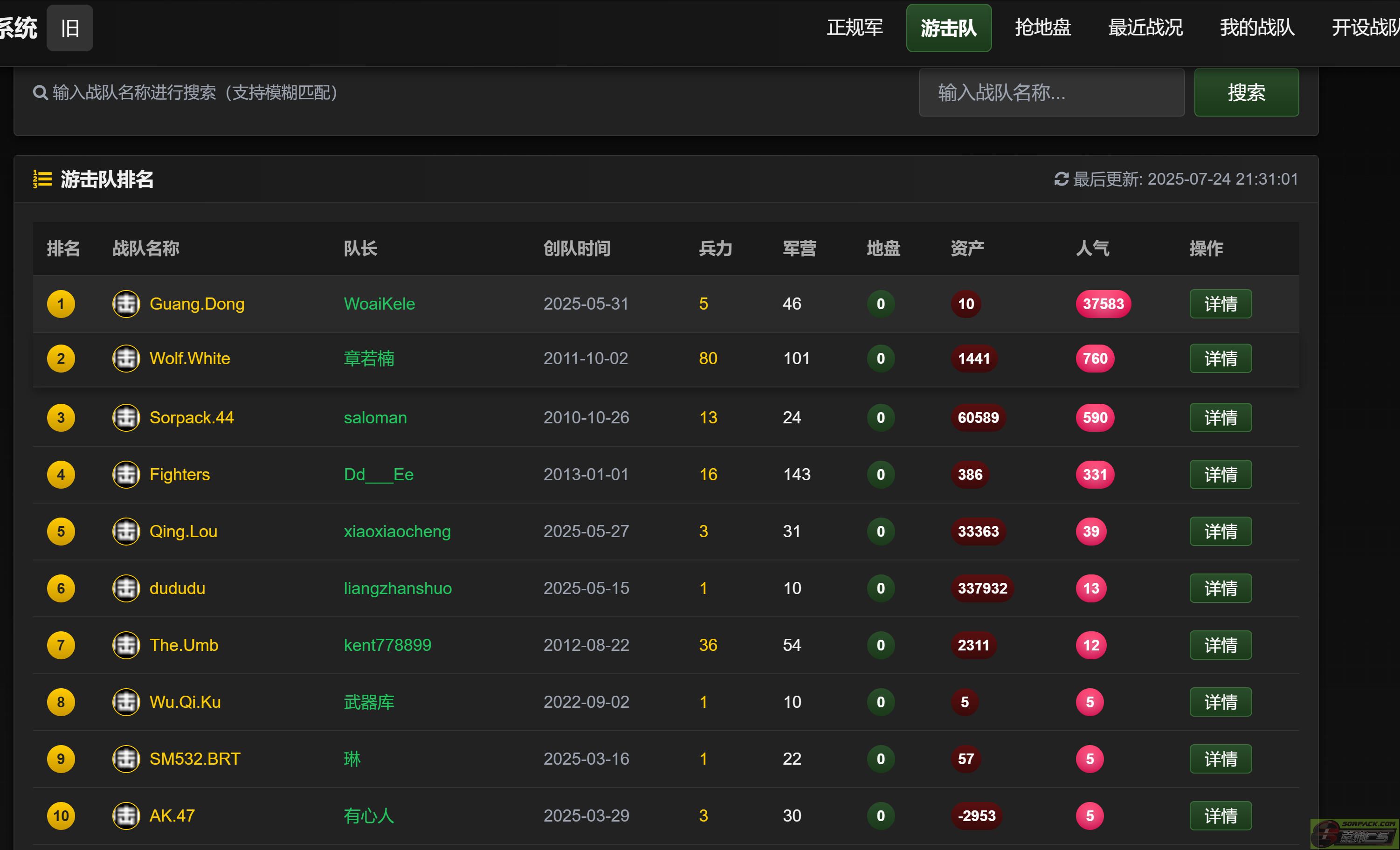Open team link Wolf.White
The image size is (1400, 850).
[x=190, y=359]
